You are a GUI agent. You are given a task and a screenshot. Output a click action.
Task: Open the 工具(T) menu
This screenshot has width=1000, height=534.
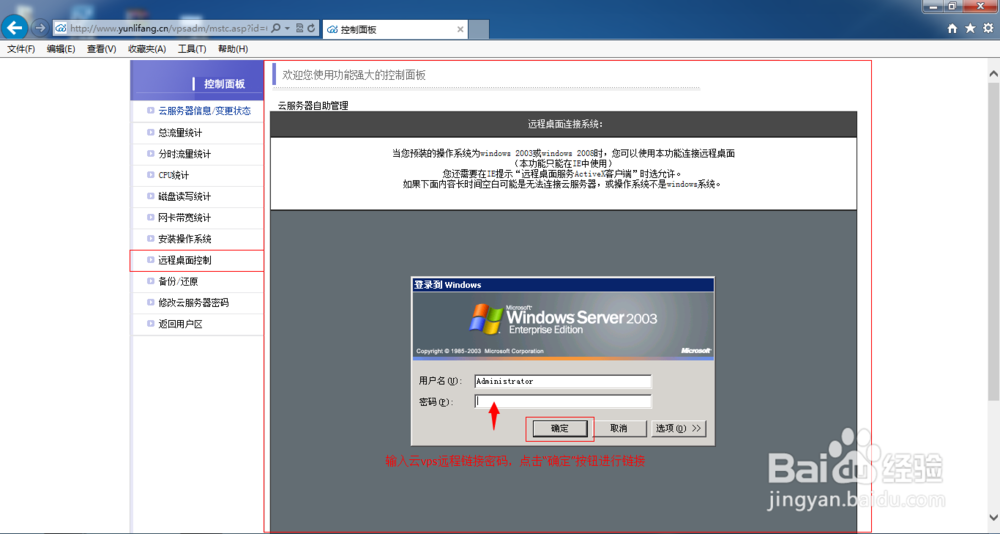point(192,49)
